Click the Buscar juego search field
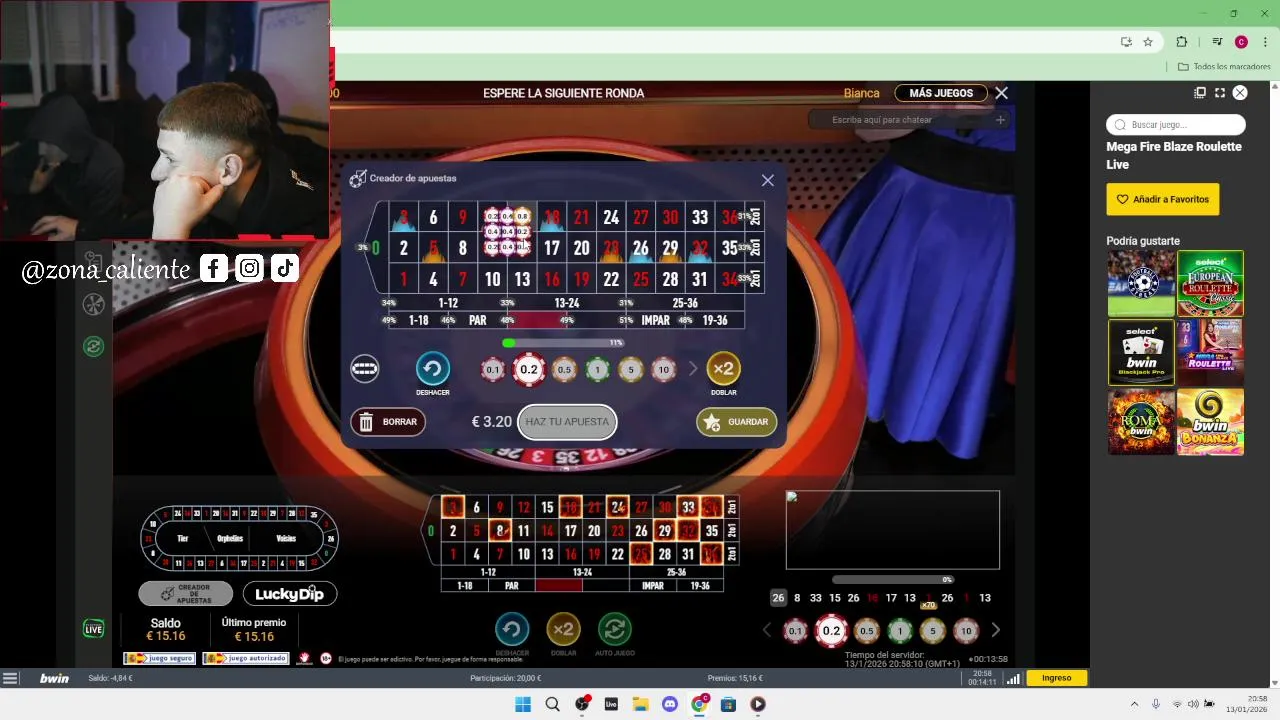This screenshot has height=720, width=1280. (x=1176, y=125)
